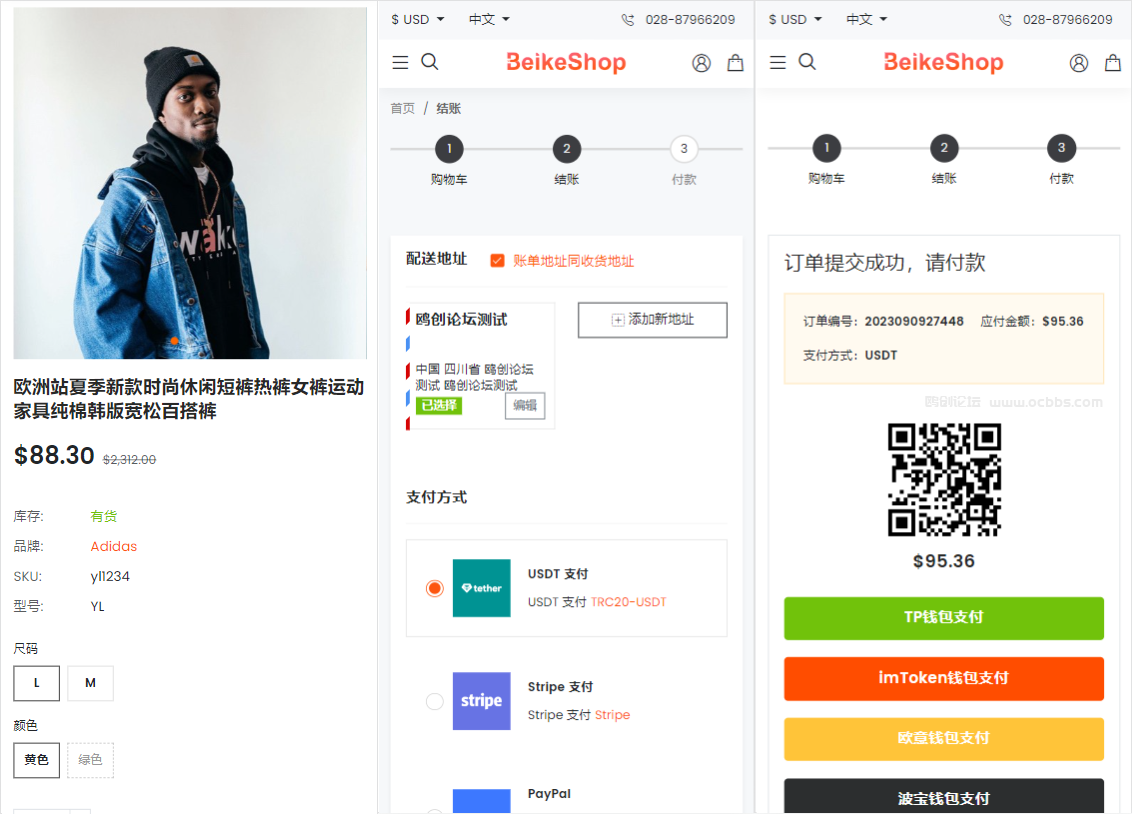
Task: Choose size M option
Action: point(90,683)
